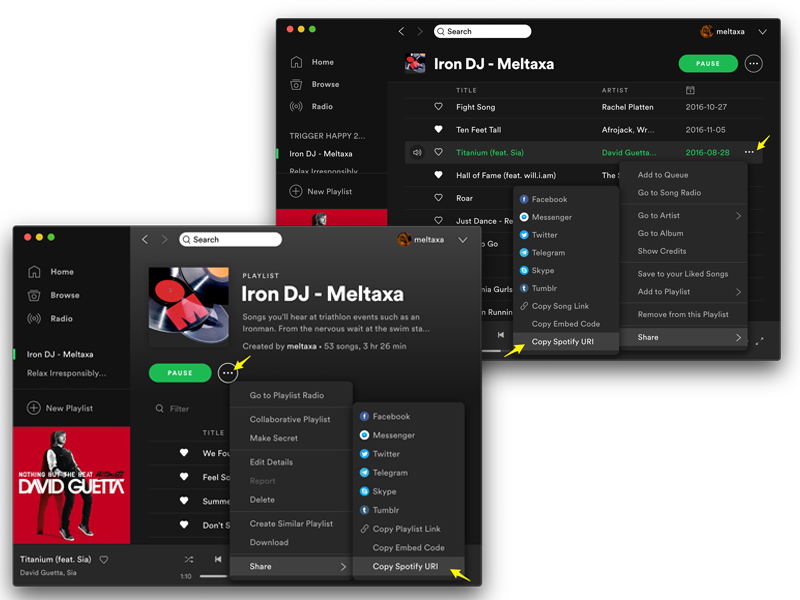Like Just Dance heart icon
800x600 pixels.
pyautogui.click(x=438, y=220)
